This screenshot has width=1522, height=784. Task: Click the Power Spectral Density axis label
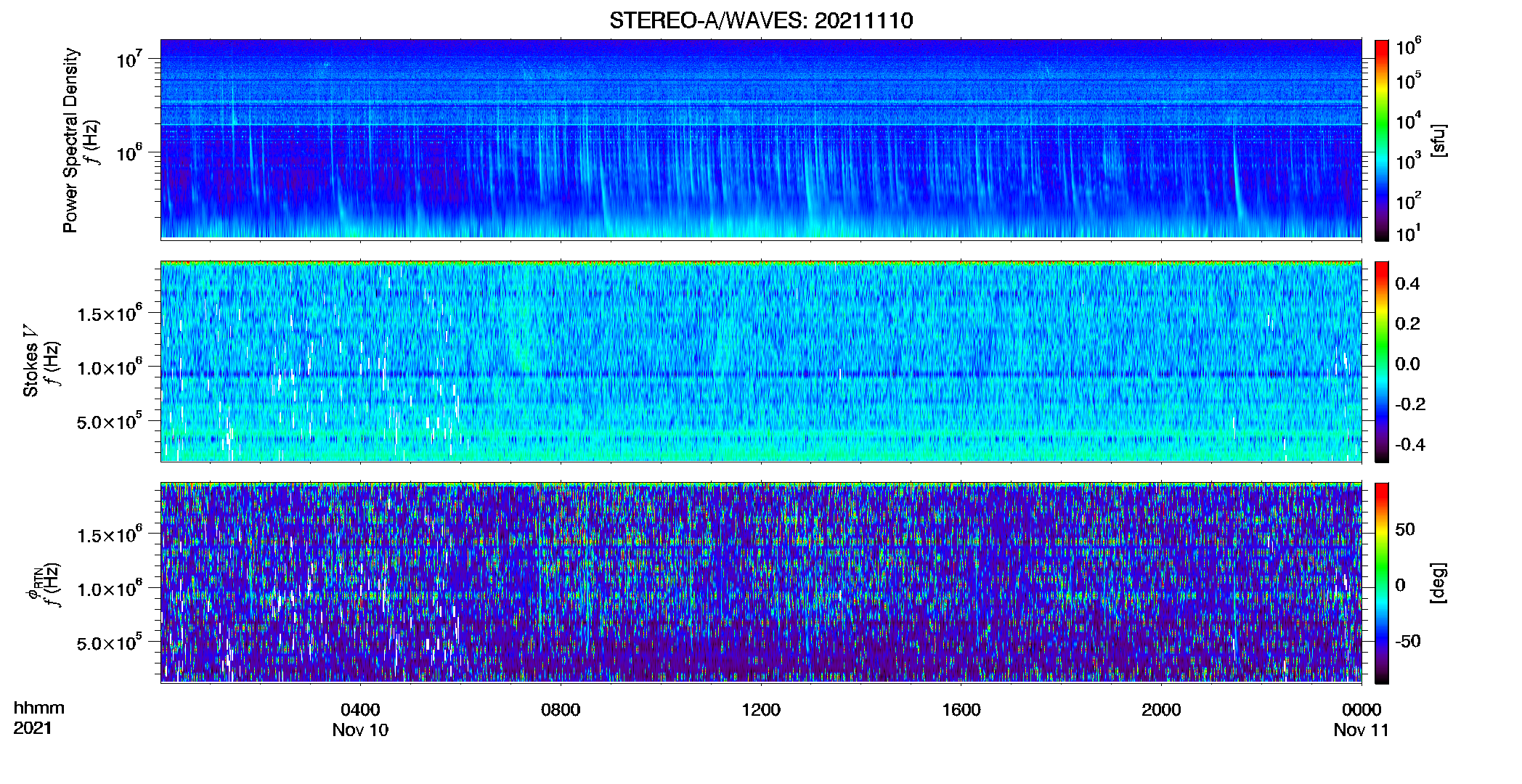tap(70, 140)
